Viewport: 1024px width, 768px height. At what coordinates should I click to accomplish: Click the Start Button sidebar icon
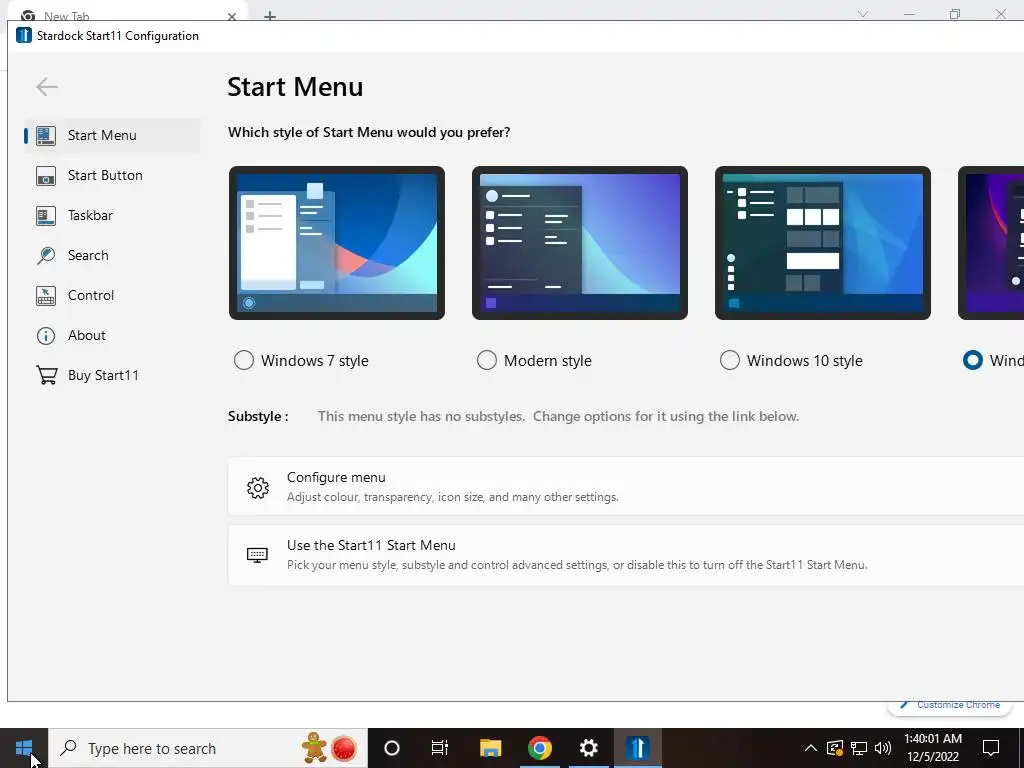46,175
